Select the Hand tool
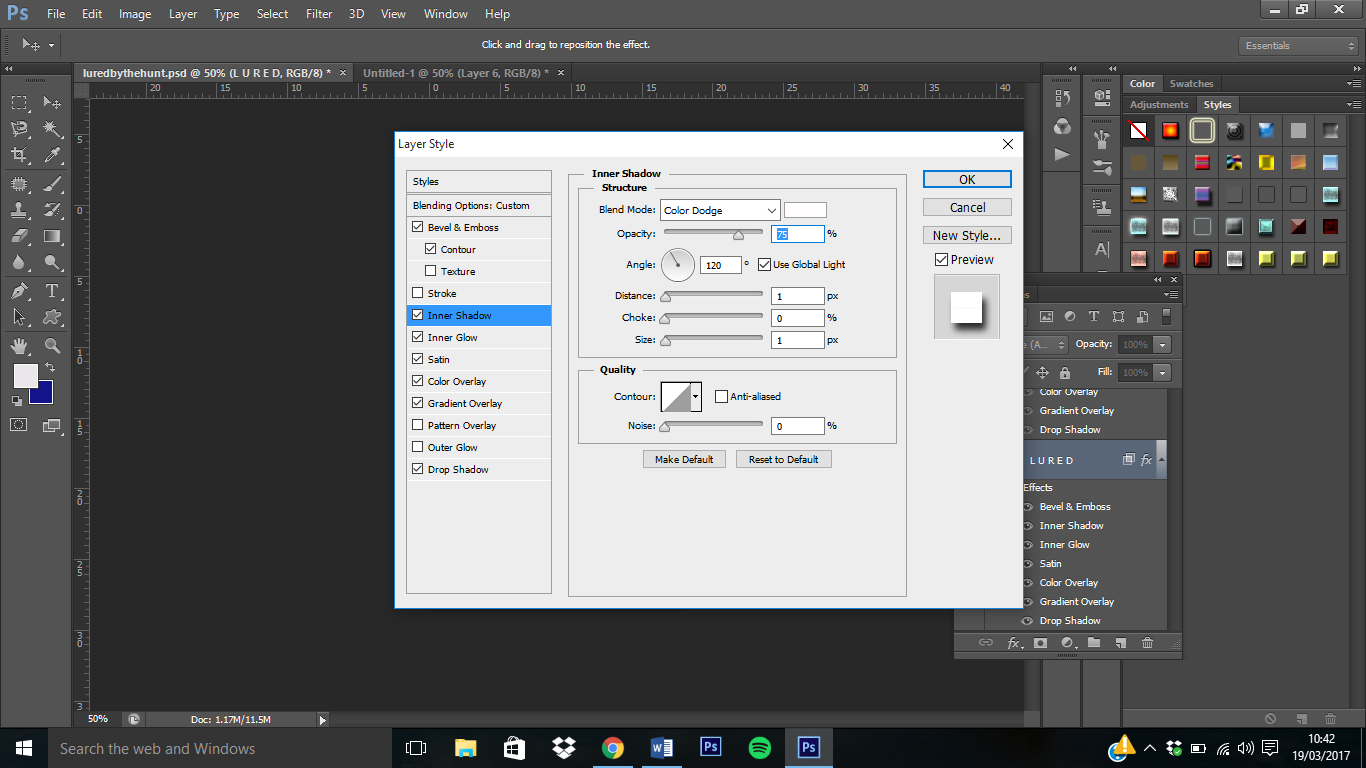The height and width of the screenshot is (768, 1366). [19, 346]
